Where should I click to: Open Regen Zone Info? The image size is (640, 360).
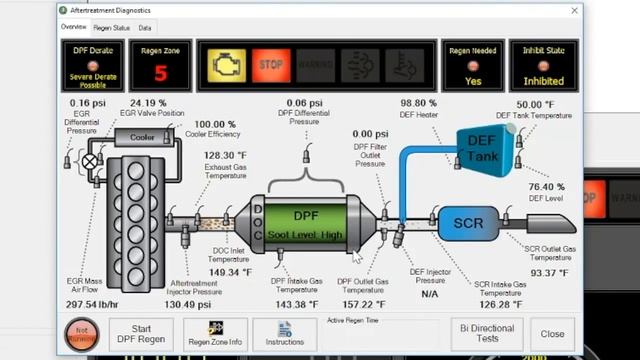point(215,334)
